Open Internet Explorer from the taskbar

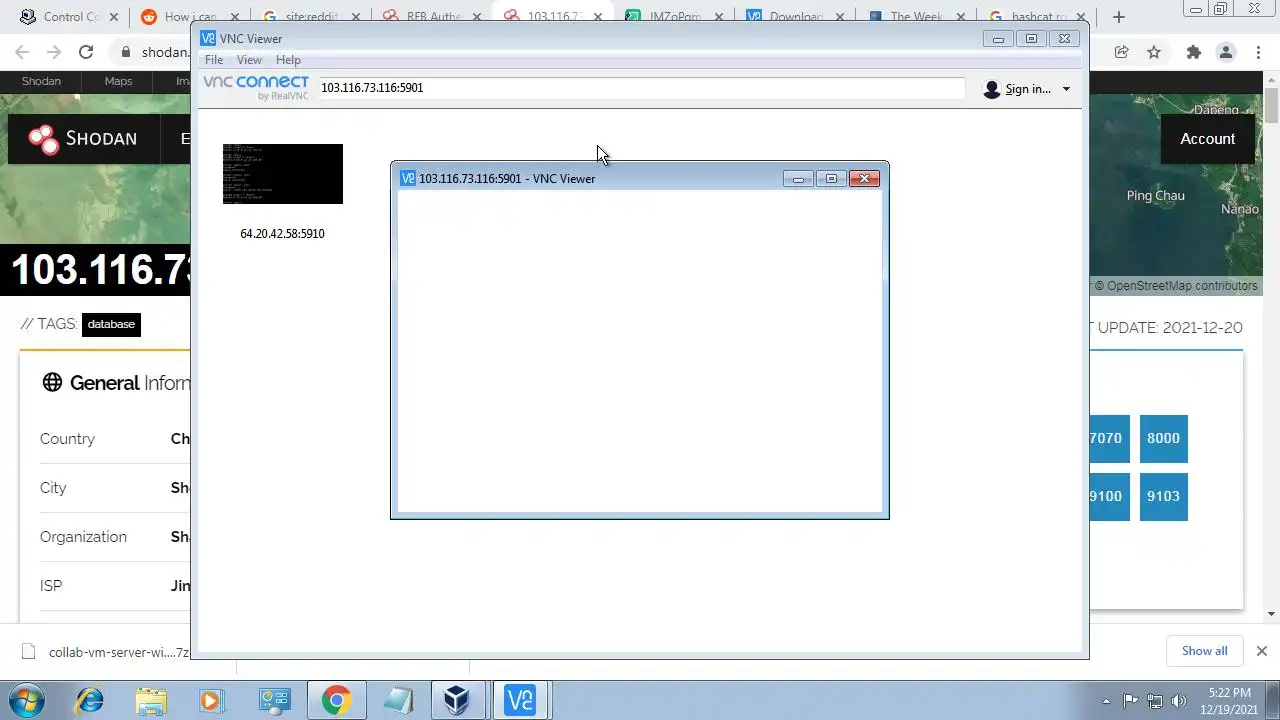tap(90, 700)
